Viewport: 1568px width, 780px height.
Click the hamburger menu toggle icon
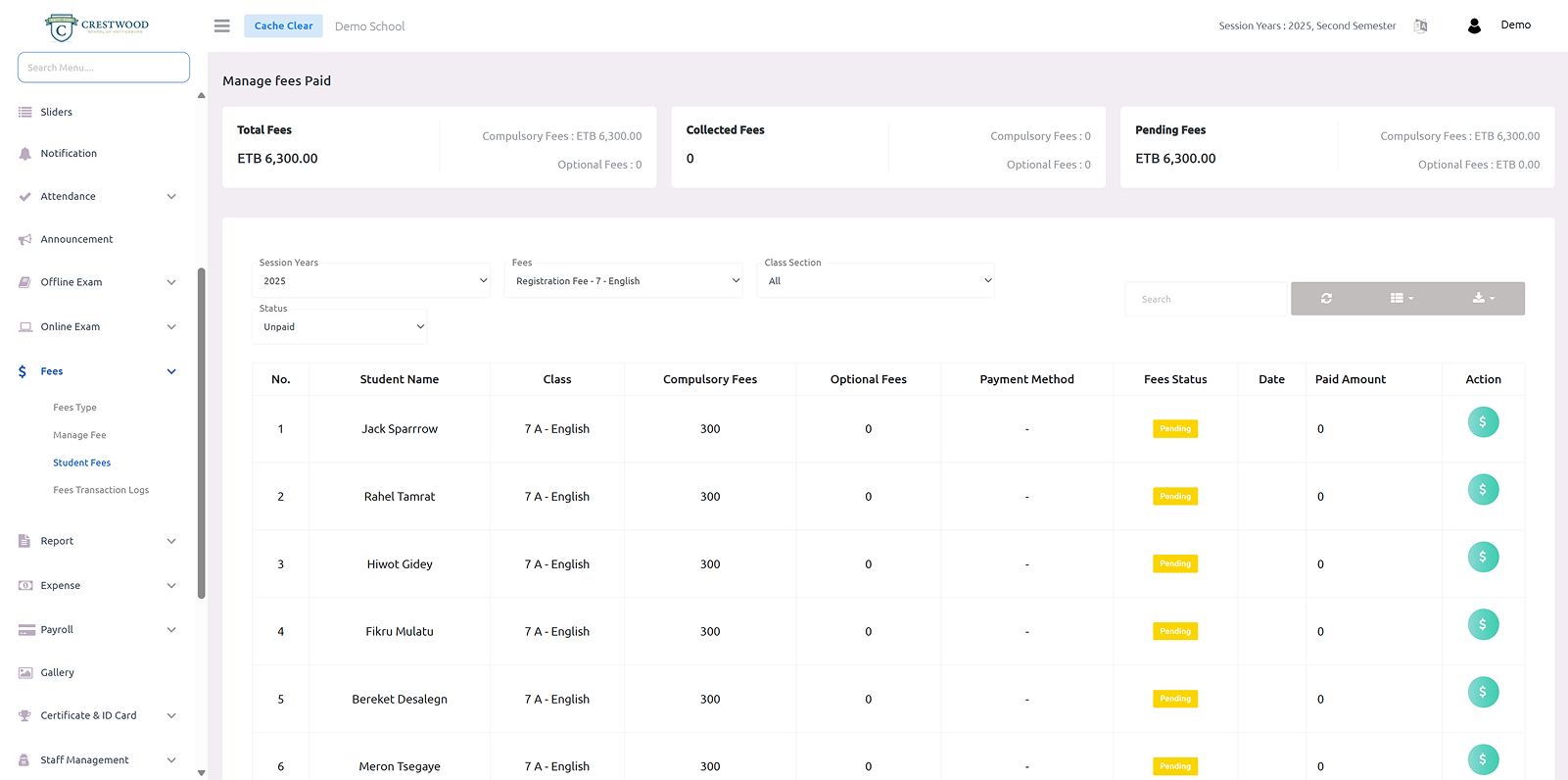click(x=222, y=26)
